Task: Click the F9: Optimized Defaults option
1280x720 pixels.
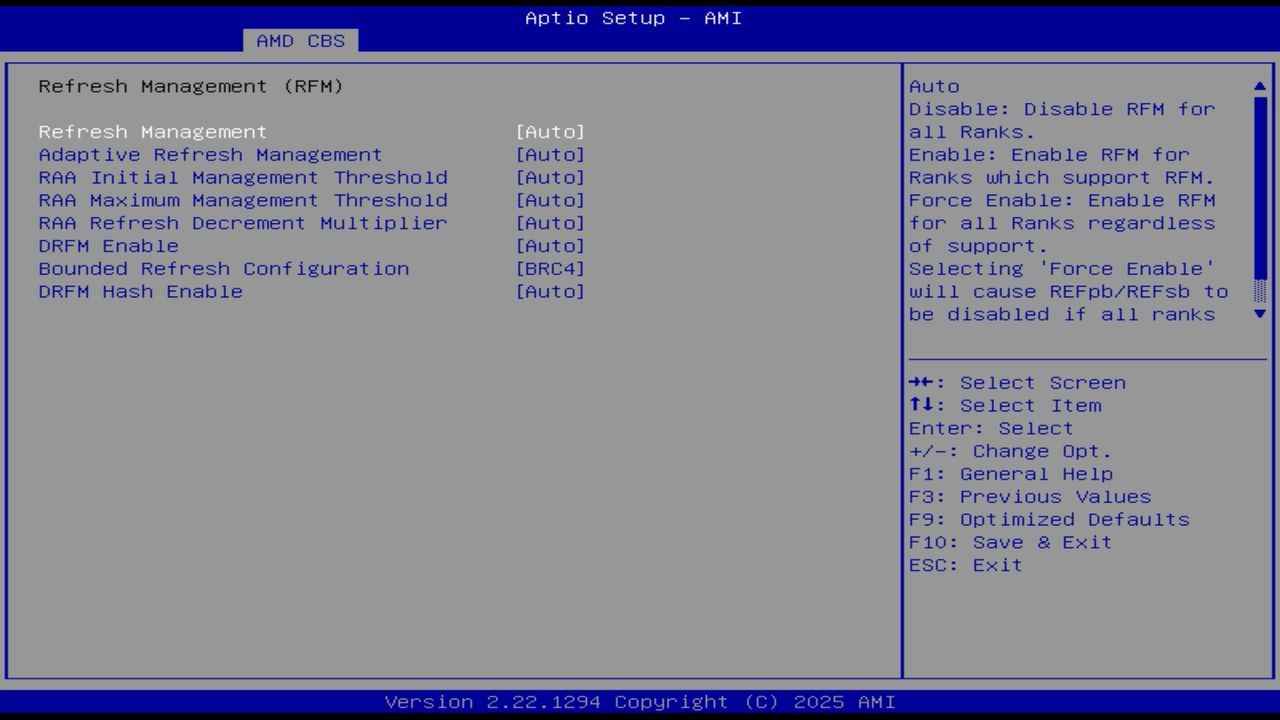Action: (1048, 519)
